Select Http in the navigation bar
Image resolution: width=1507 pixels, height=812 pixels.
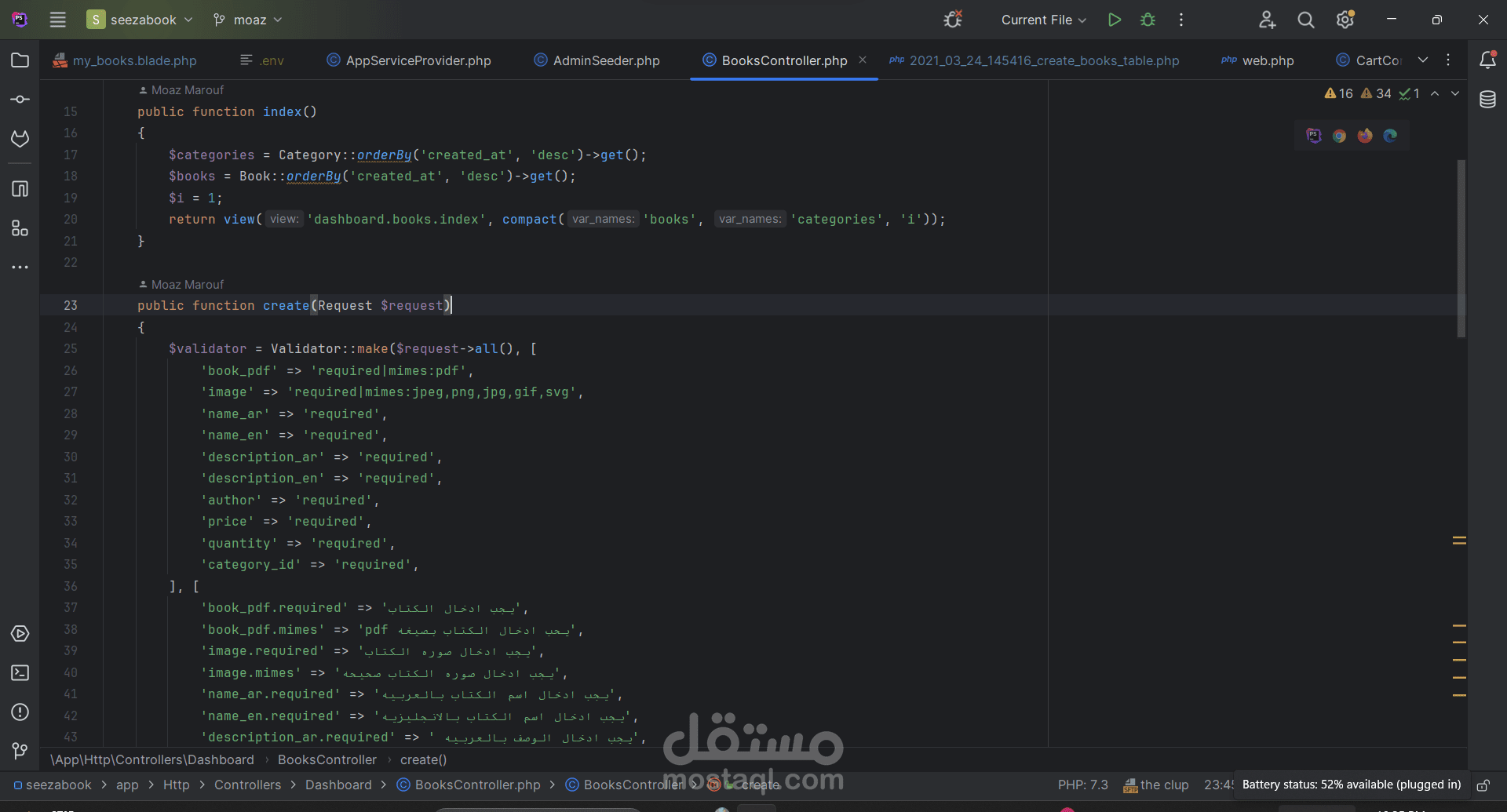tap(177, 785)
